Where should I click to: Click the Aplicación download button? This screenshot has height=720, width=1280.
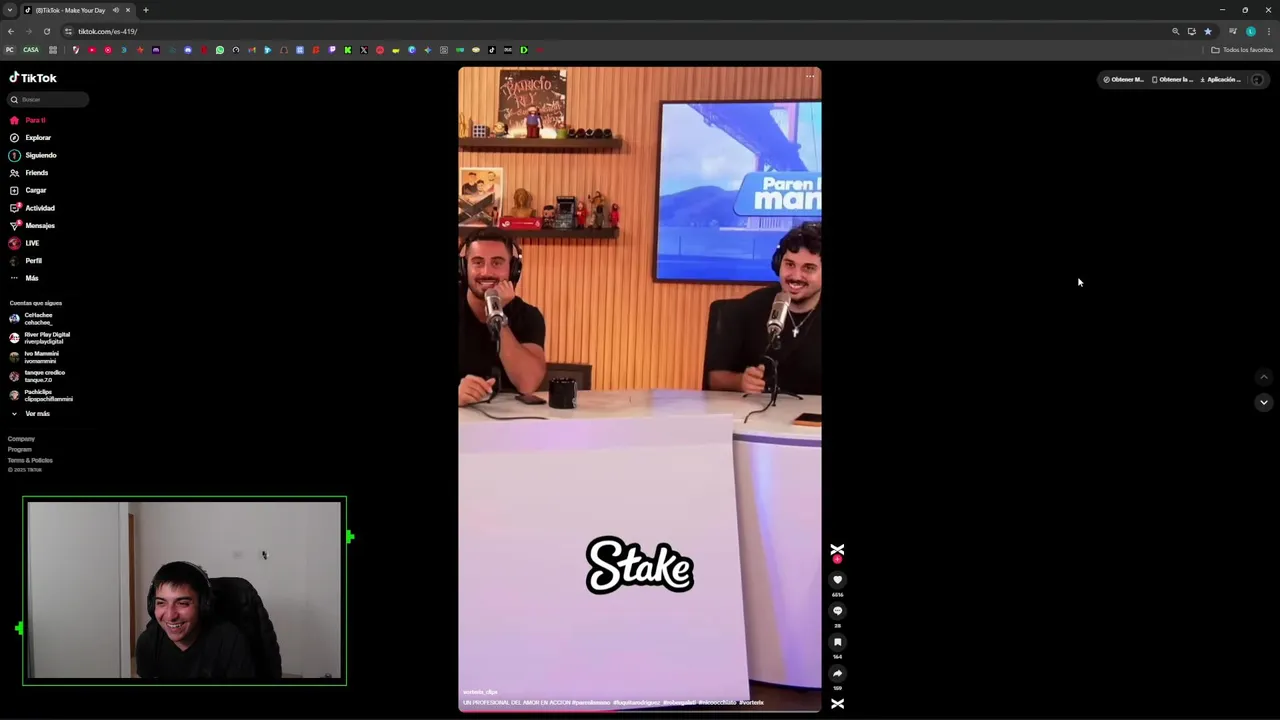point(1221,79)
